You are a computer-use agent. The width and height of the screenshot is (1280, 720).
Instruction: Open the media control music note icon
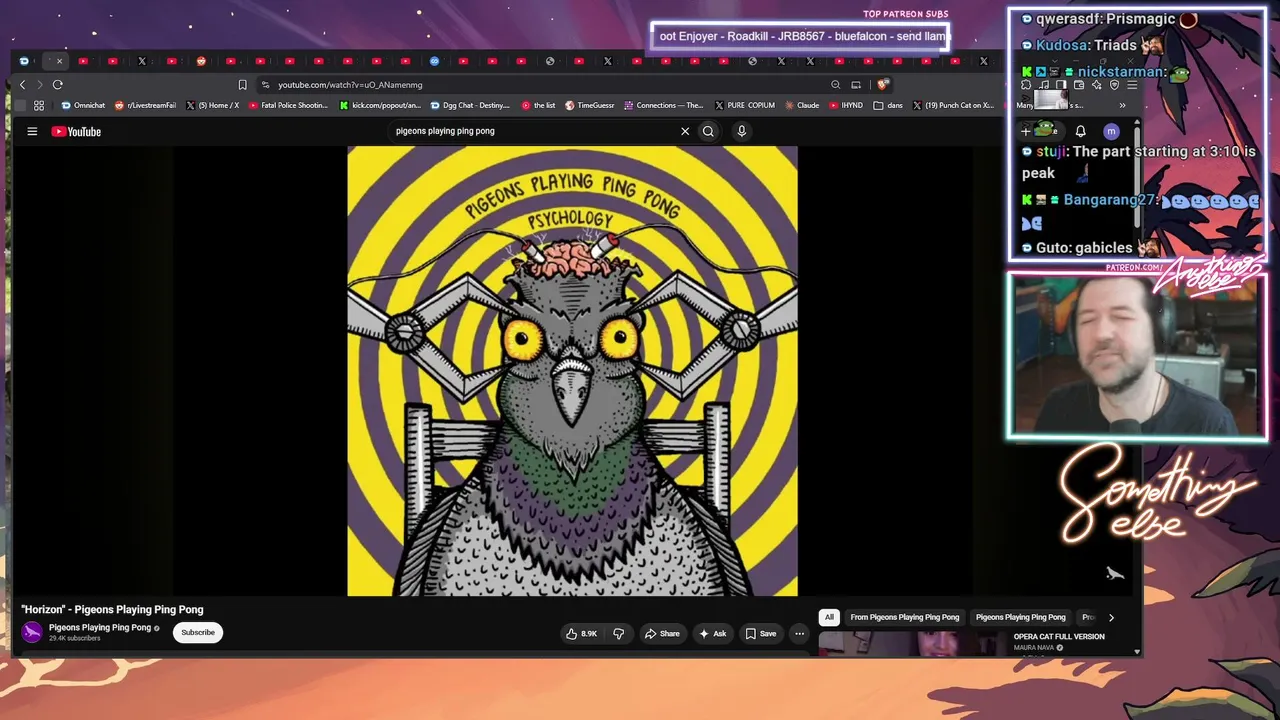coord(1044,85)
